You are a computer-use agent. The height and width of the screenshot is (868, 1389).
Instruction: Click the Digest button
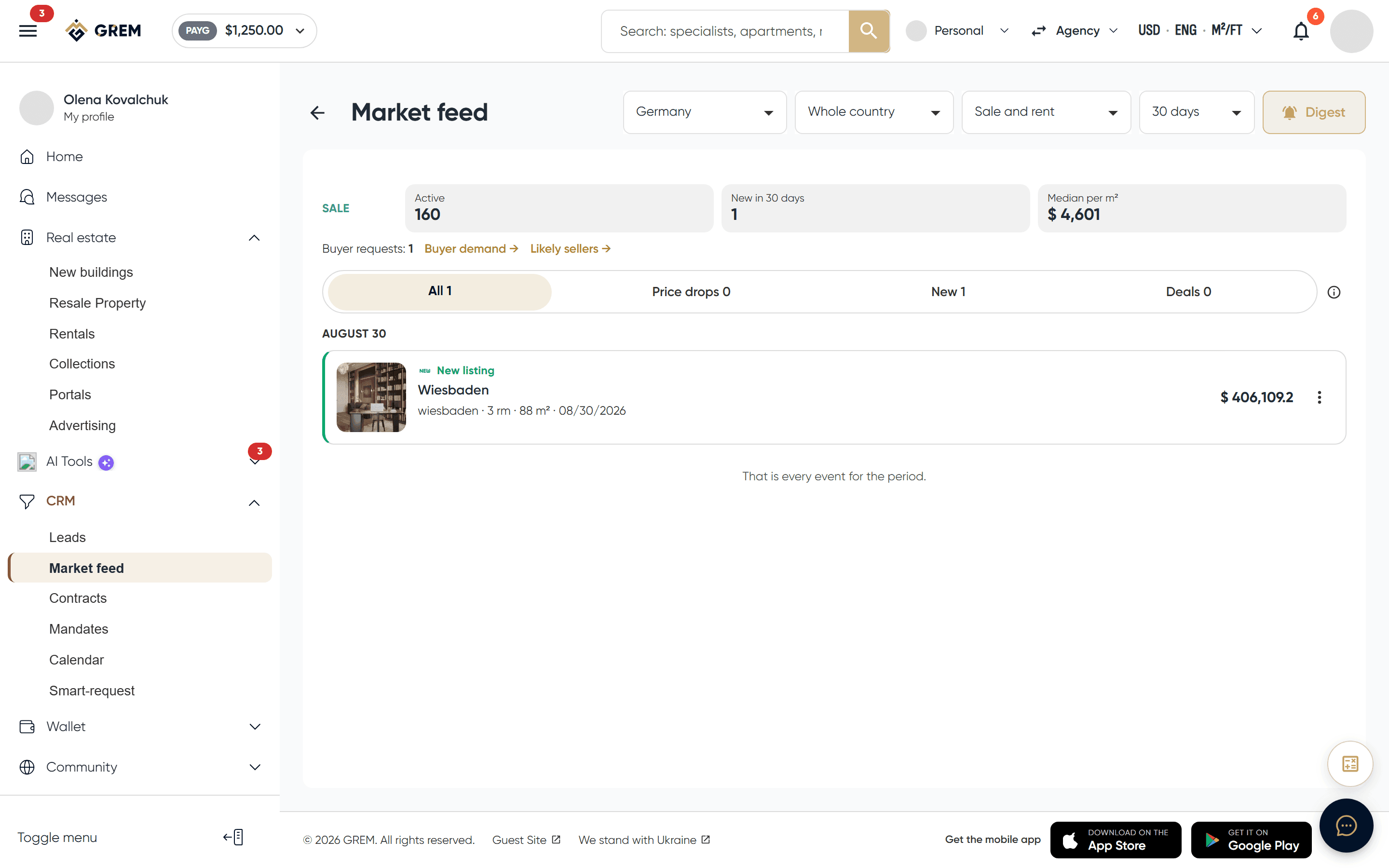coord(1314,112)
